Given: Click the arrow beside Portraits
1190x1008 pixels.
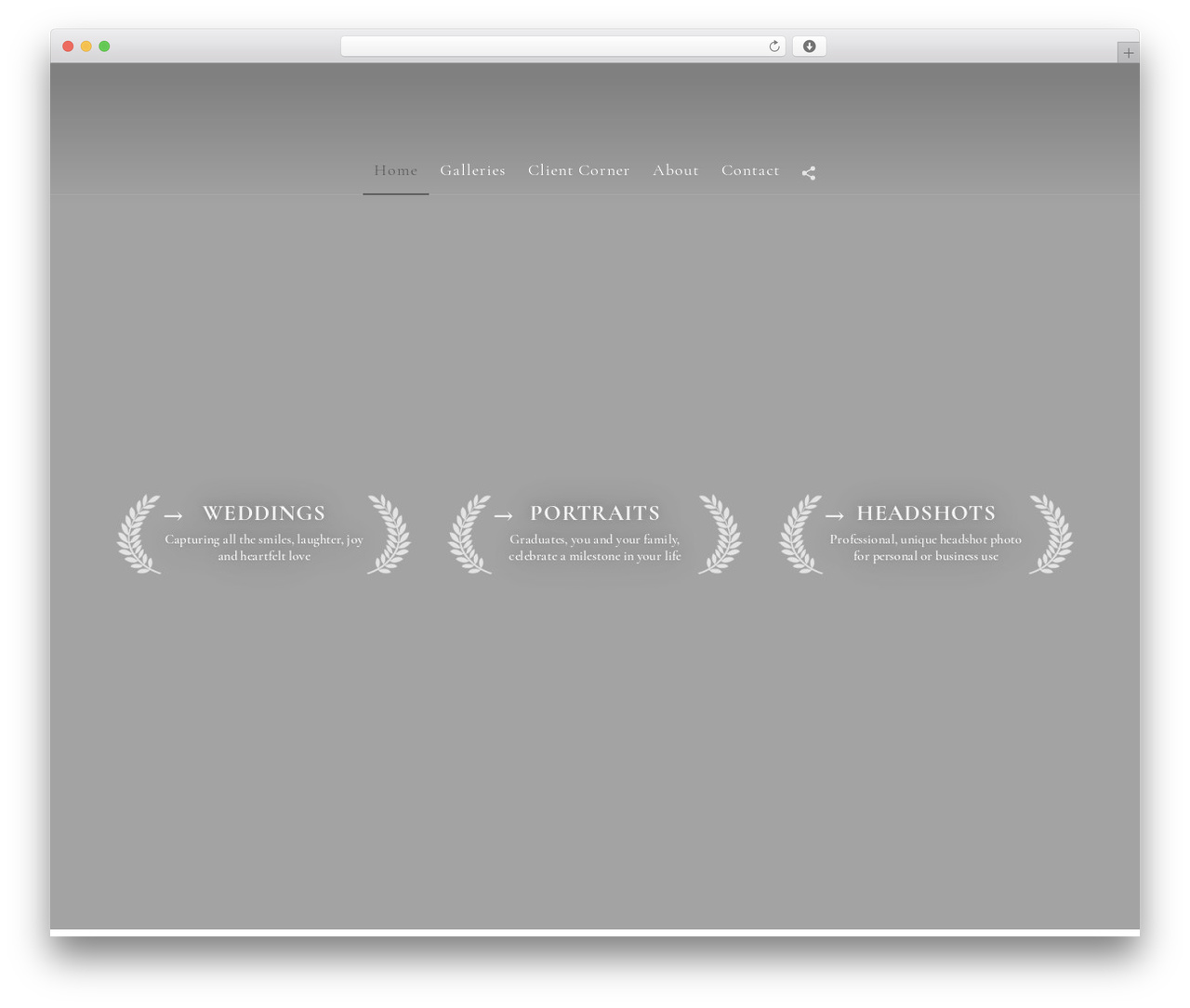Looking at the screenshot, I should [x=503, y=516].
